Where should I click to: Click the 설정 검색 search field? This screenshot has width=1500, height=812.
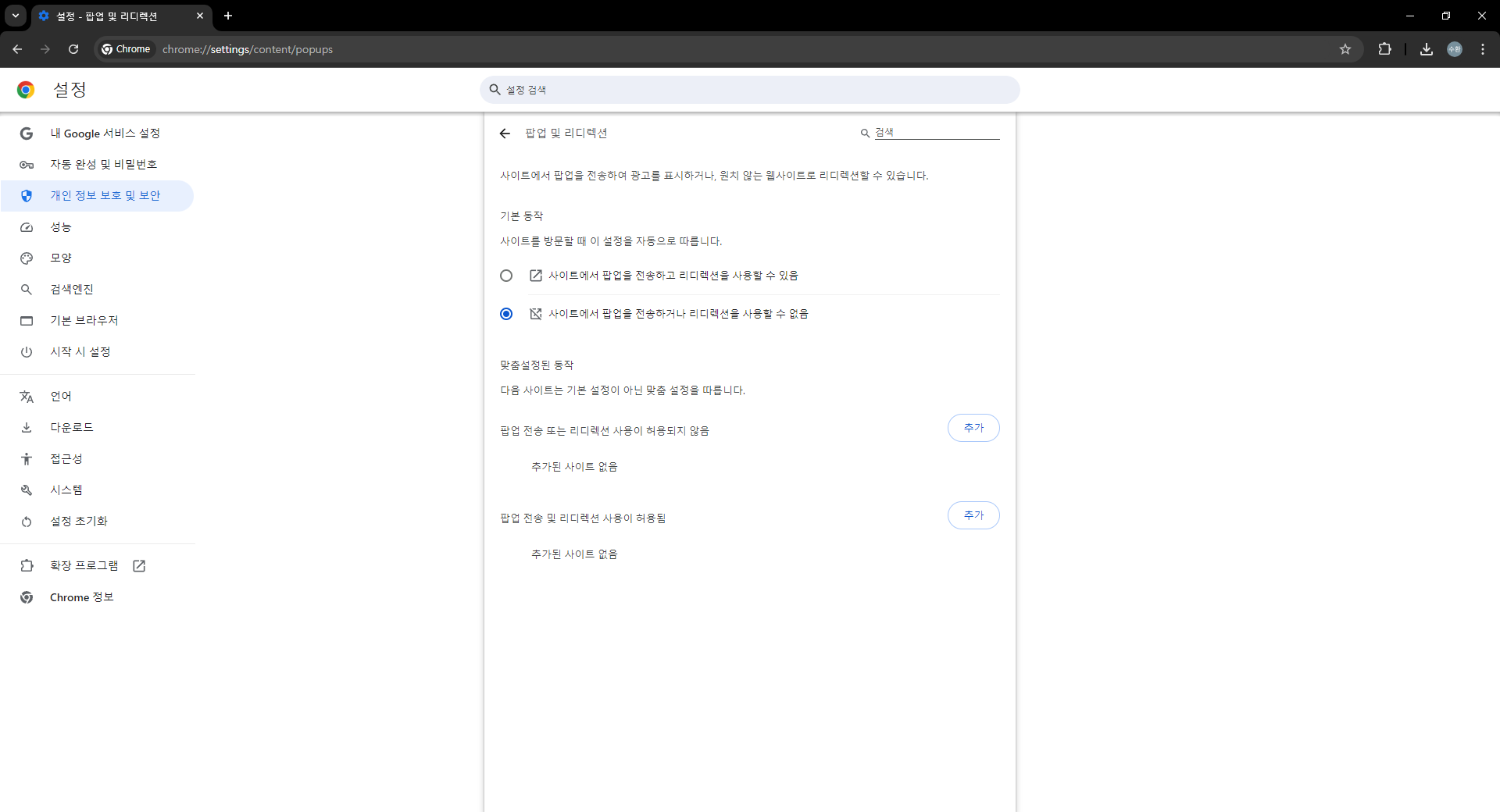(750, 90)
